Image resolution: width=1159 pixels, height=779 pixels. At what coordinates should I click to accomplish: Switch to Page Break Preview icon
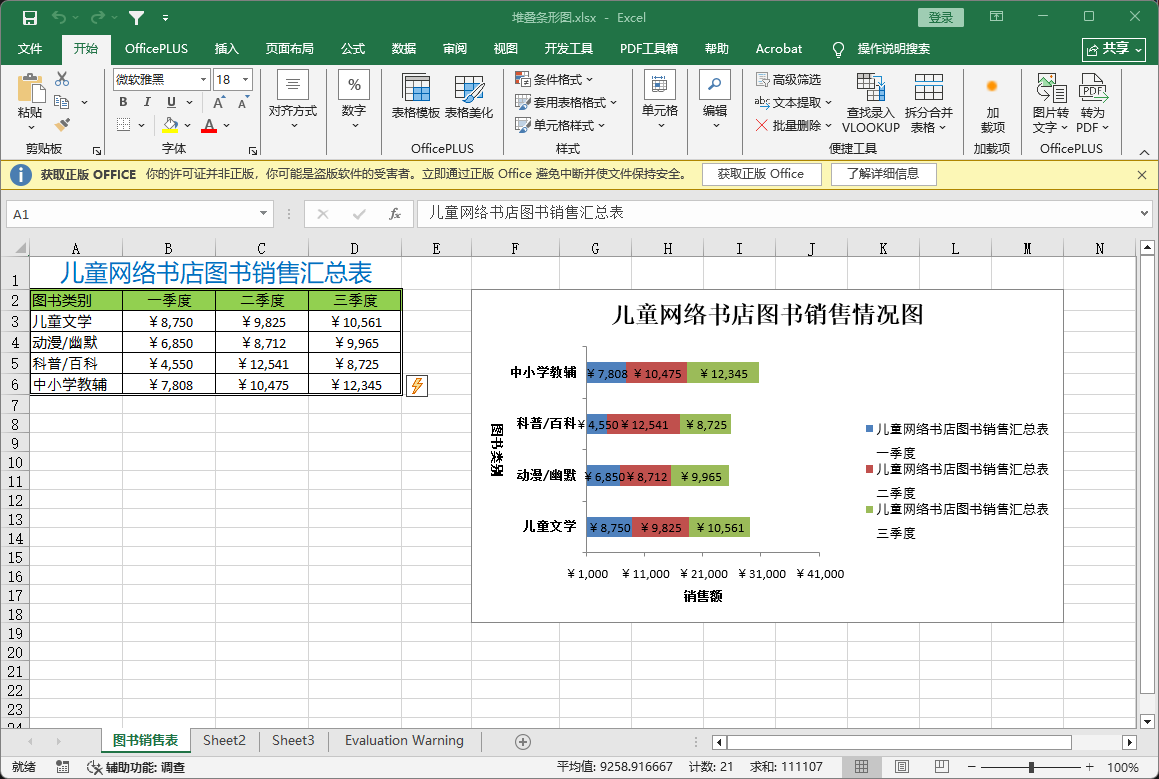pyautogui.click(x=941, y=766)
